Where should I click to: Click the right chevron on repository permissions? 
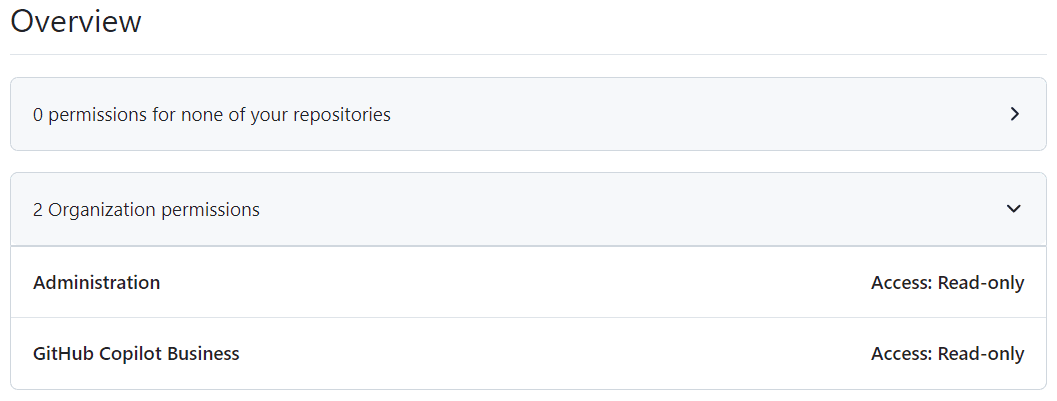1014,114
